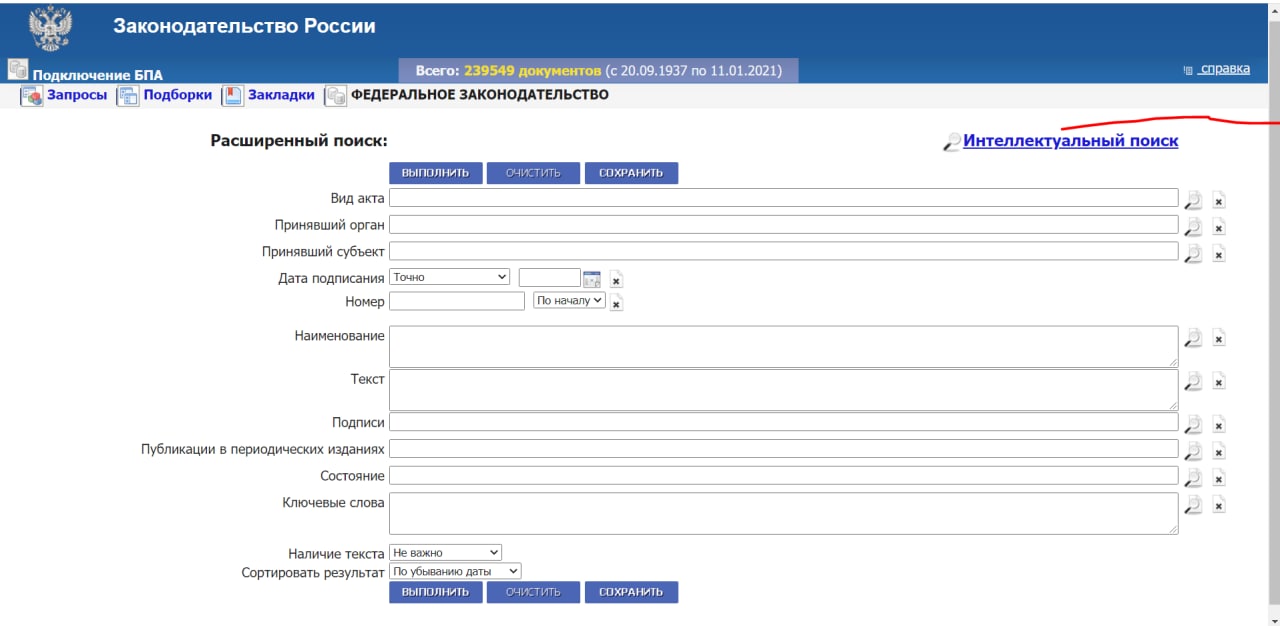Open dictionary lookup for Вид акта field
The image size is (1280, 626).
(1192, 200)
